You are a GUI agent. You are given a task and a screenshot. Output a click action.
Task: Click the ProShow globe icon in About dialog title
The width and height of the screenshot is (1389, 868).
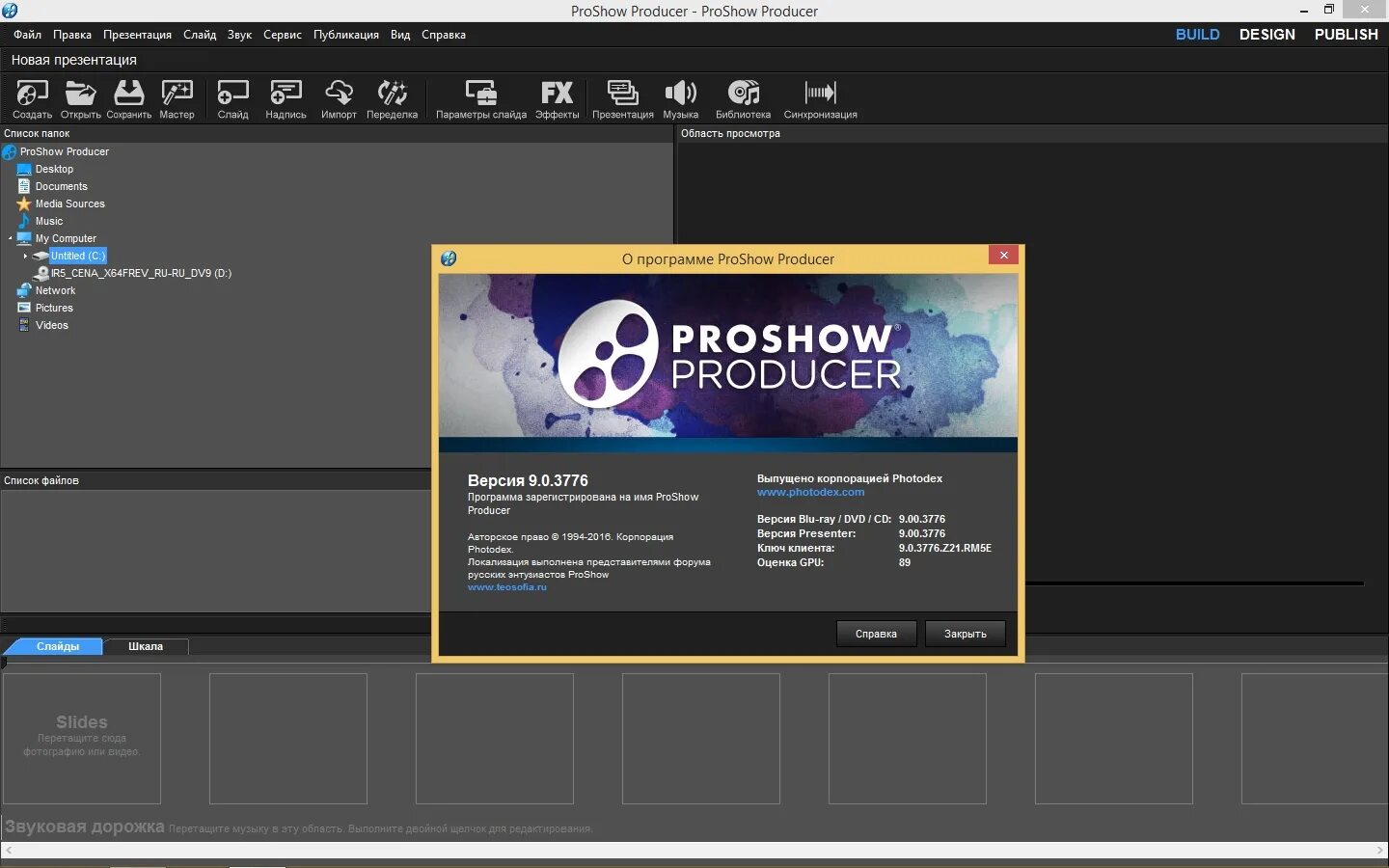coord(449,258)
